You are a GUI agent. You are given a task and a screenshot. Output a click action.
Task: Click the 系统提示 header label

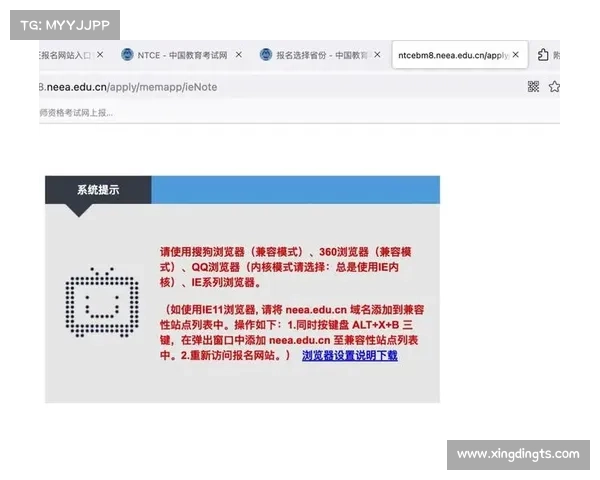tap(98, 189)
